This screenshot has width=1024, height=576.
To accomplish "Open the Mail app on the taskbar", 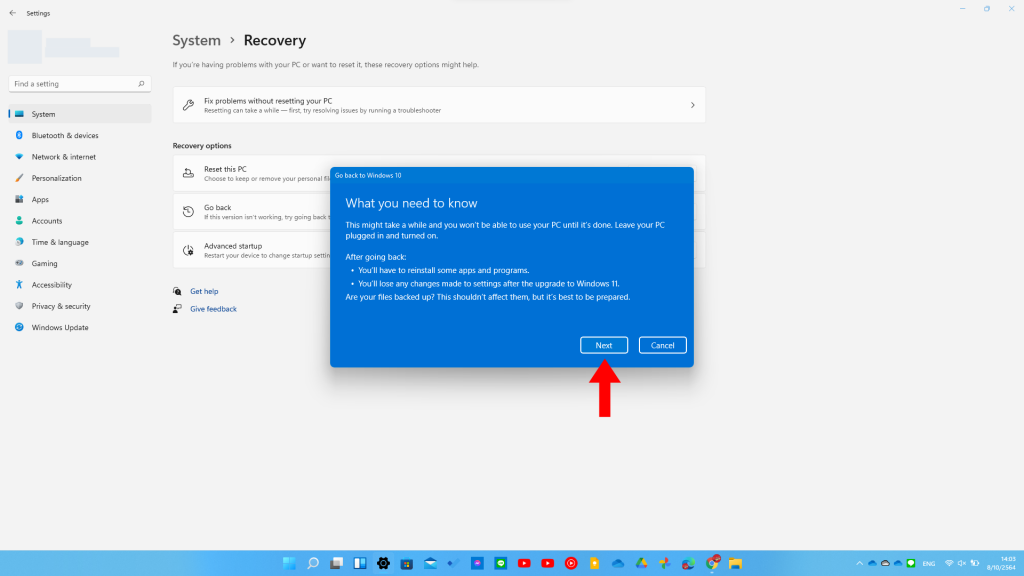I will 430,563.
